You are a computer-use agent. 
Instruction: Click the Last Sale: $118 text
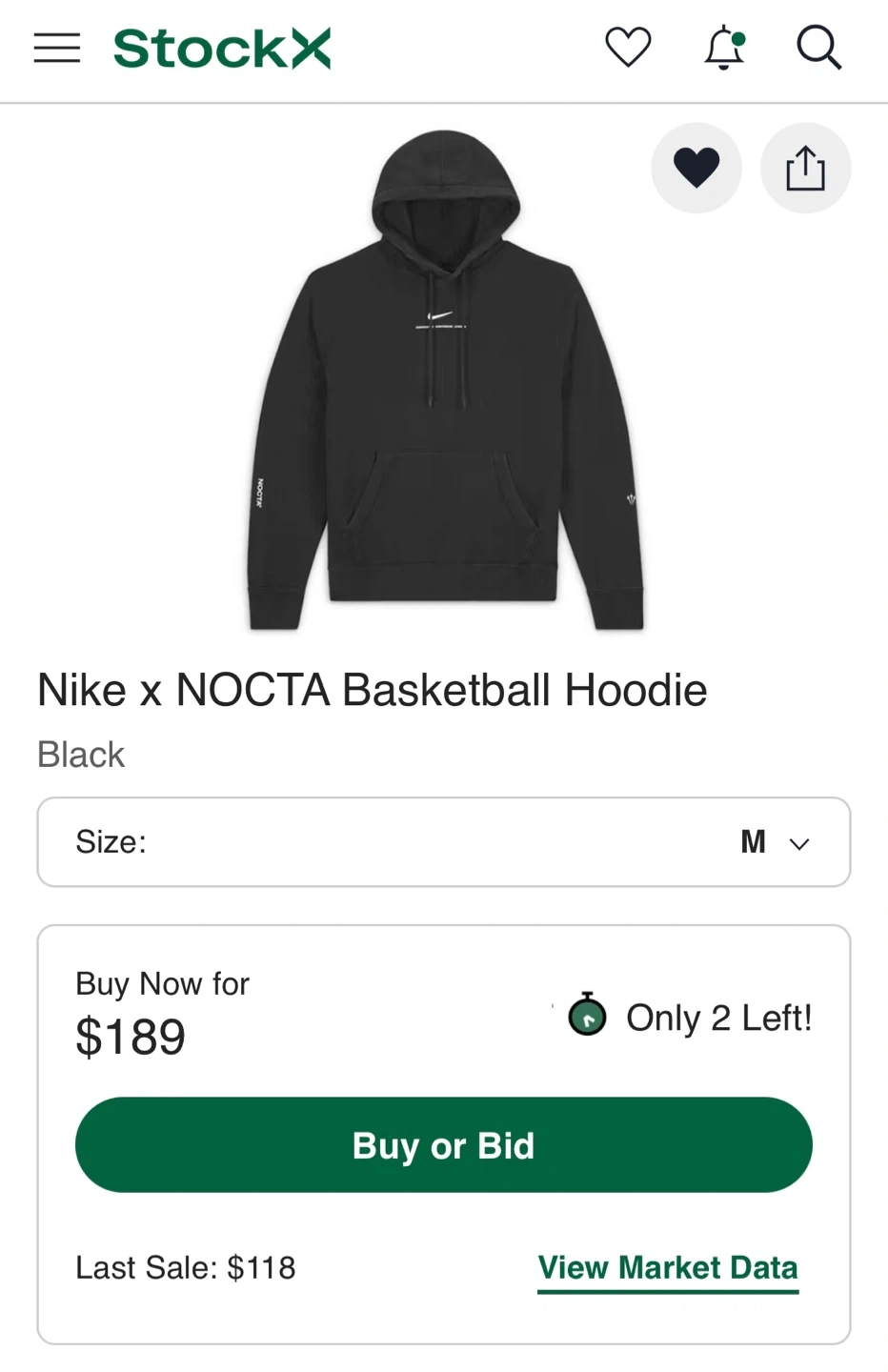(186, 1268)
